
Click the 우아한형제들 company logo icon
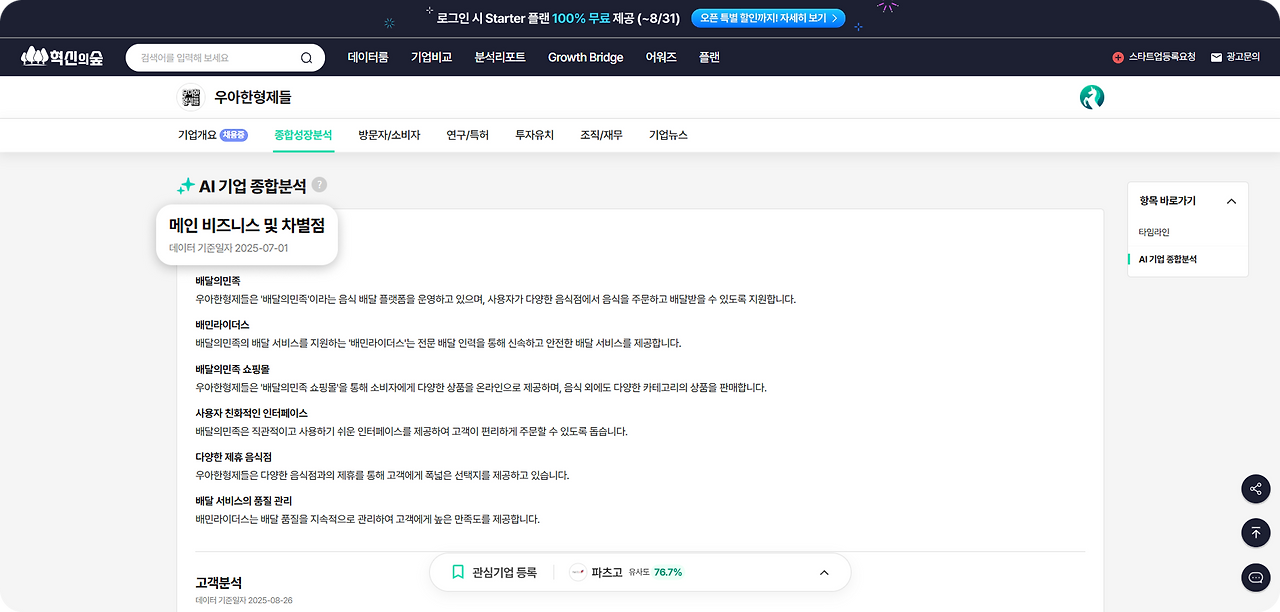coord(189,97)
